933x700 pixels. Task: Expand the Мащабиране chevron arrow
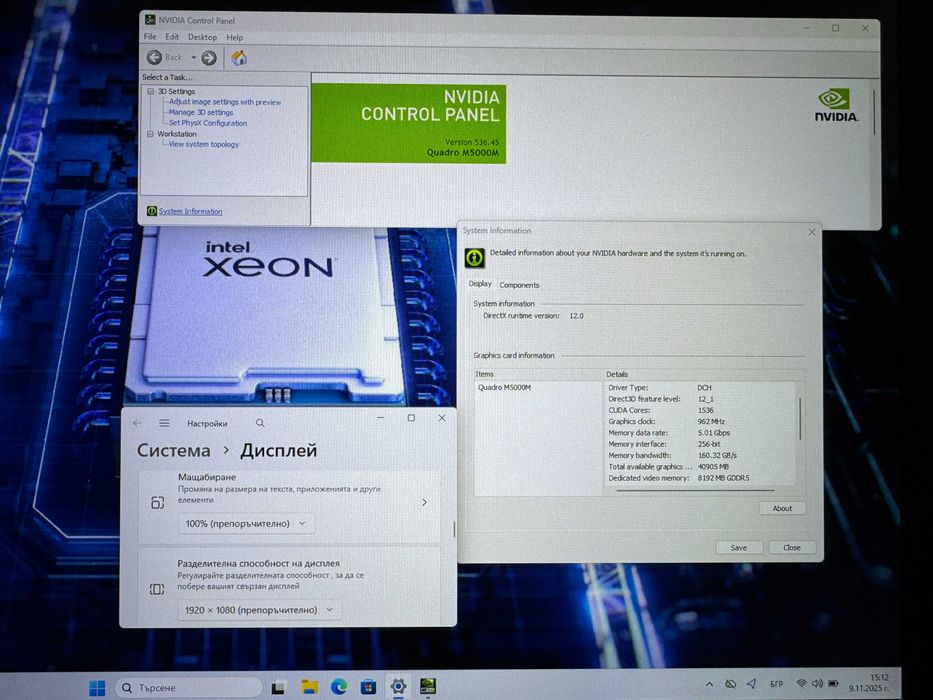pyautogui.click(x=424, y=502)
